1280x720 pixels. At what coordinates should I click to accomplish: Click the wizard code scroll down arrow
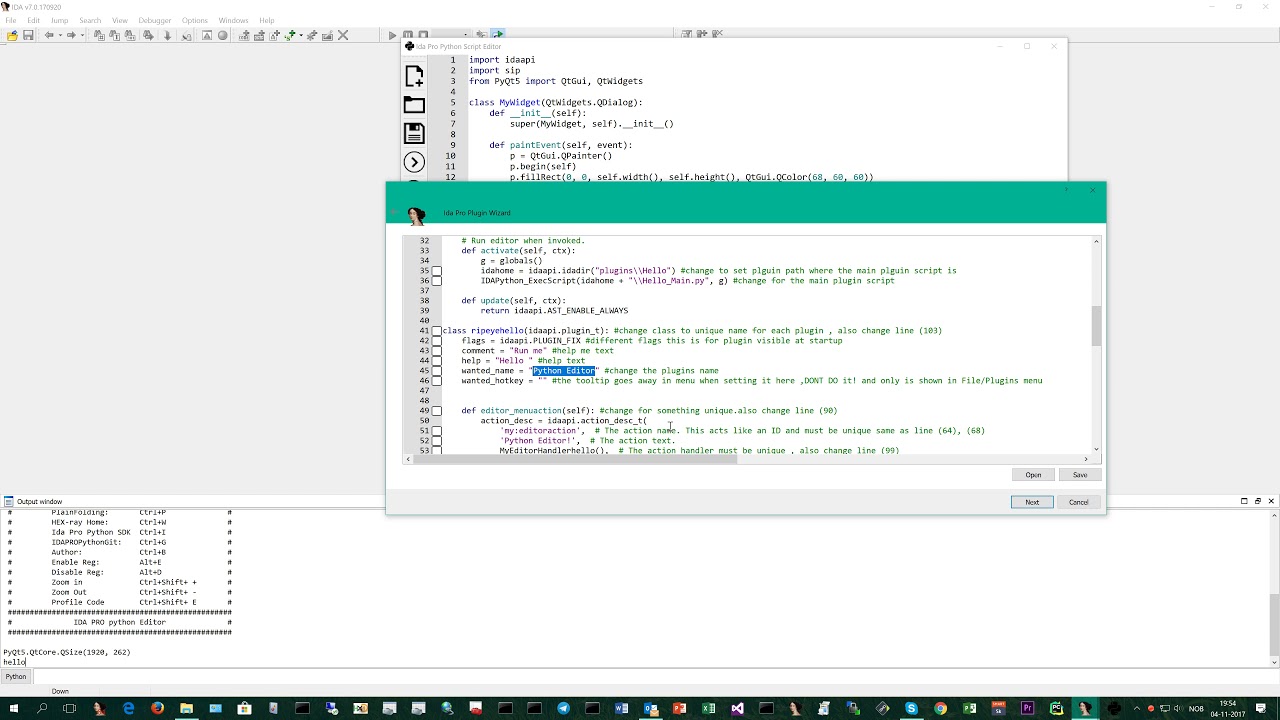(1096, 449)
